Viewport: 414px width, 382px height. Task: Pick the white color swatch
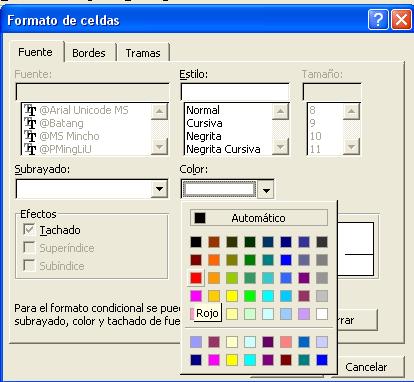point(322,314)
